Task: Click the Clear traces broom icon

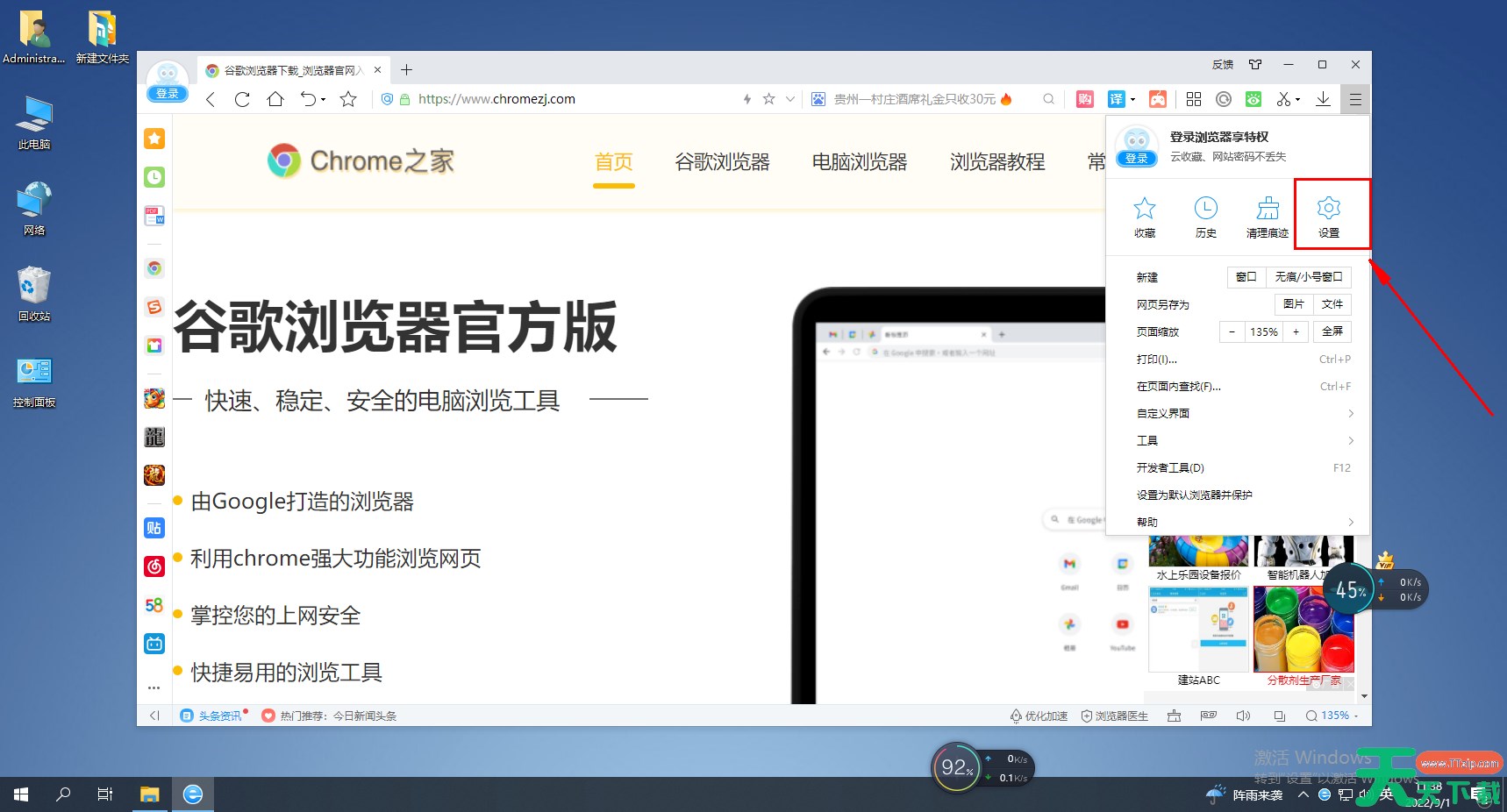Action: coord(1268,216)
